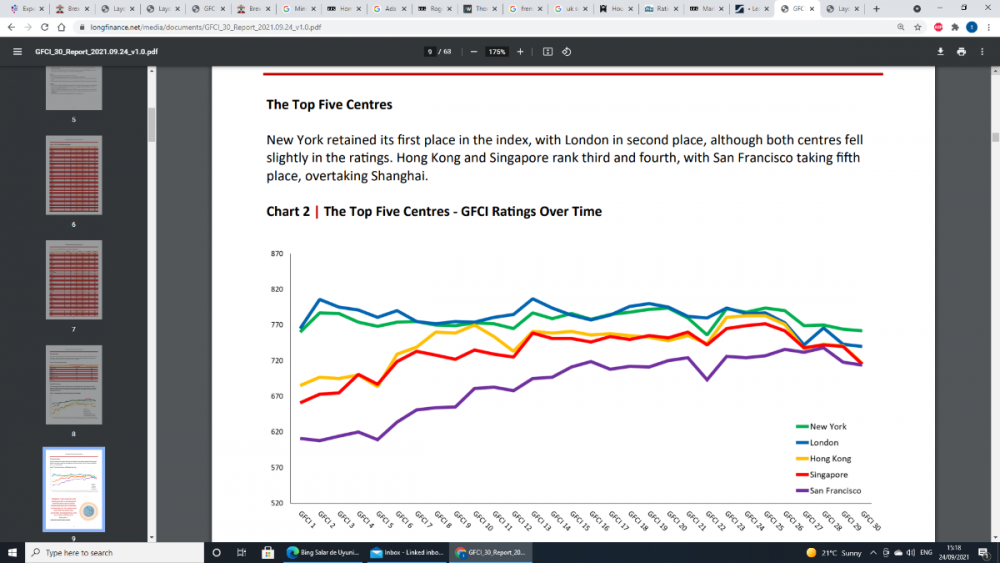This screenshot has height=563, width=1000.
Task: Rotate the PDF counterclockwise
Action: click(566, 51)
